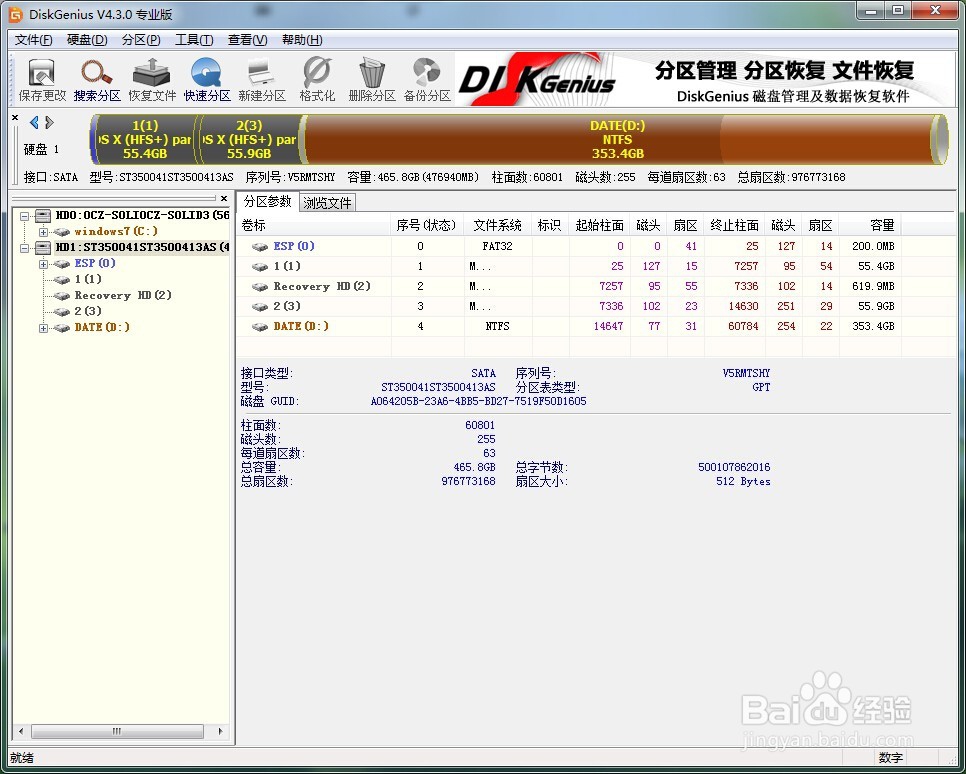
Task: Select the 2(3) HFS+ partition in disk bar
Action: [x=250, y=139]
